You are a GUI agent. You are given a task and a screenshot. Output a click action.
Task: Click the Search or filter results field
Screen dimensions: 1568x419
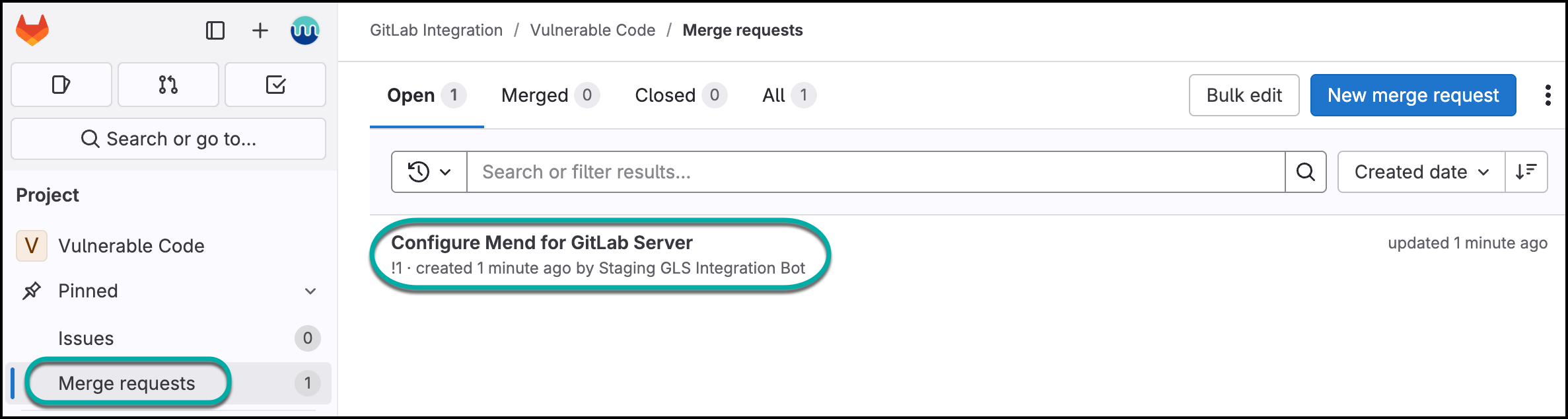coord(875,172)
